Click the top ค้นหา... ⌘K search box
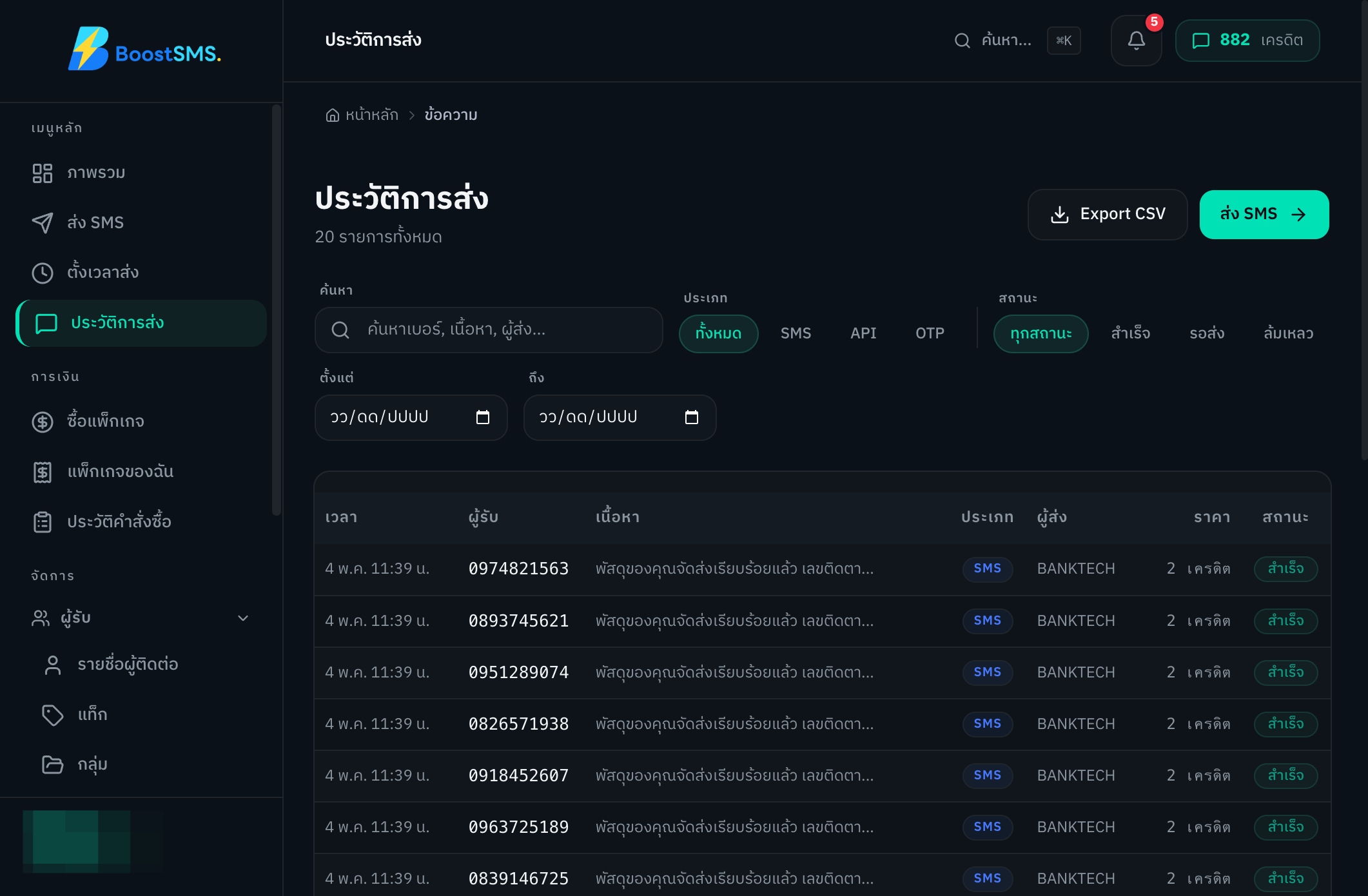Image resolution: width=1368 pixels, height=896 pixels. point(1017,41)
